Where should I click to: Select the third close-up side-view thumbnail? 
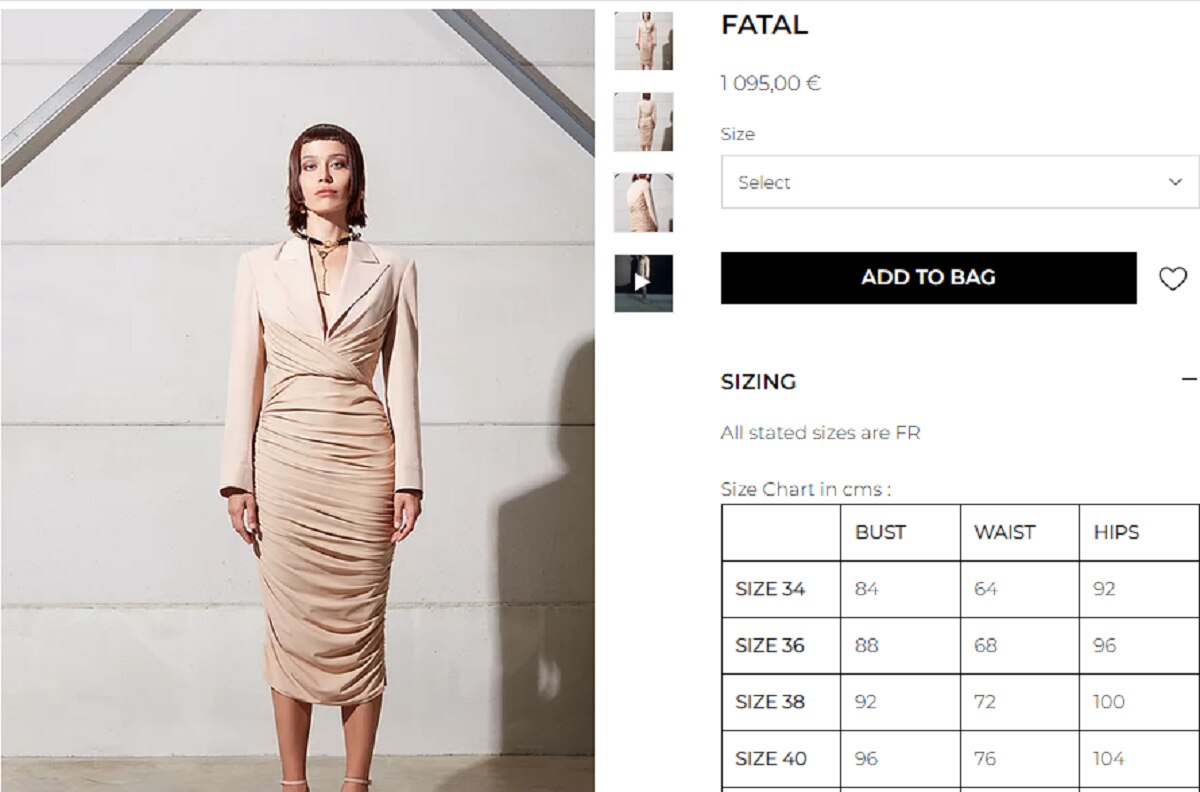tap(643, 202)
